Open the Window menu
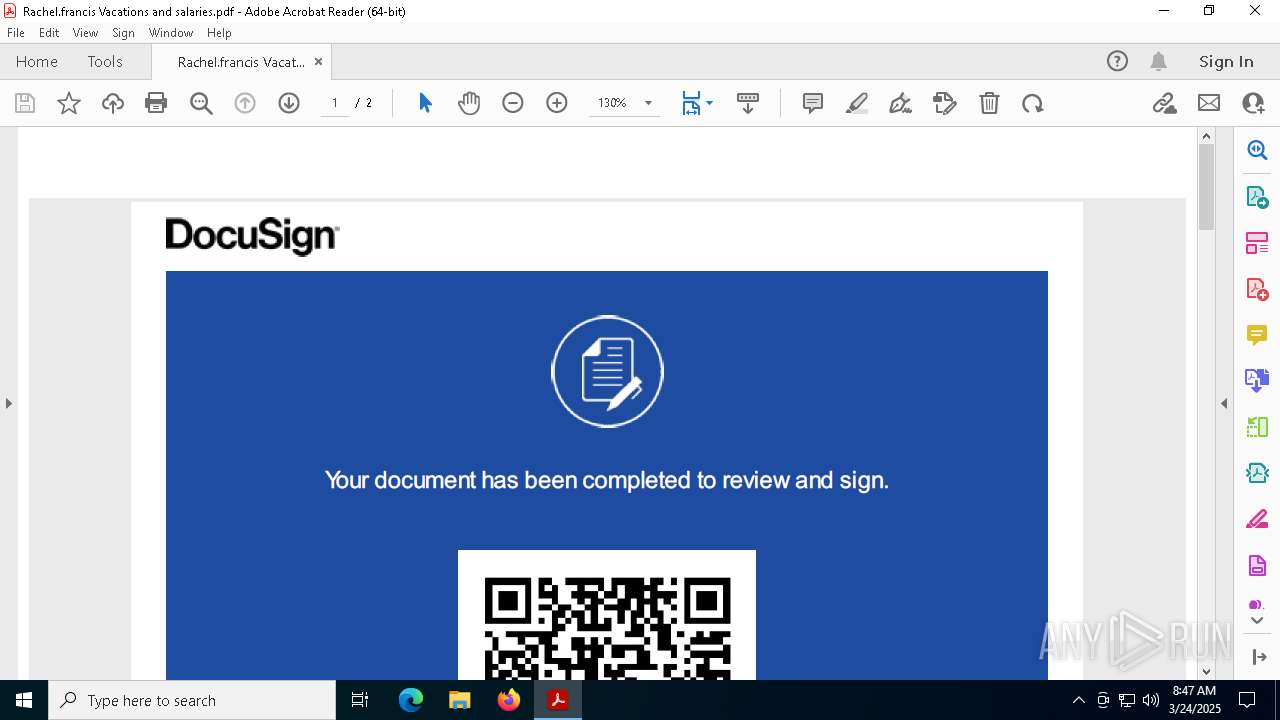The width and height of the screenshot is (1280, 720). point(171,33)
